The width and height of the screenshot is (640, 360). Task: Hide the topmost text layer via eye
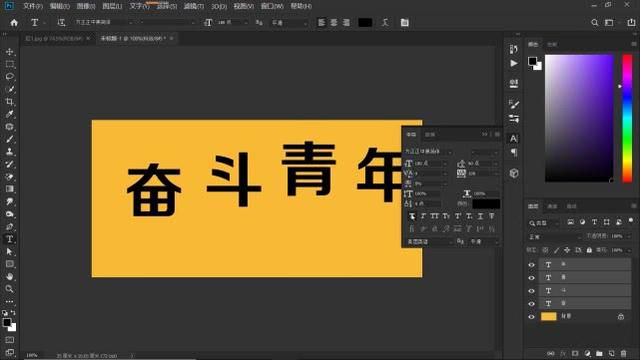pos(531,264)
